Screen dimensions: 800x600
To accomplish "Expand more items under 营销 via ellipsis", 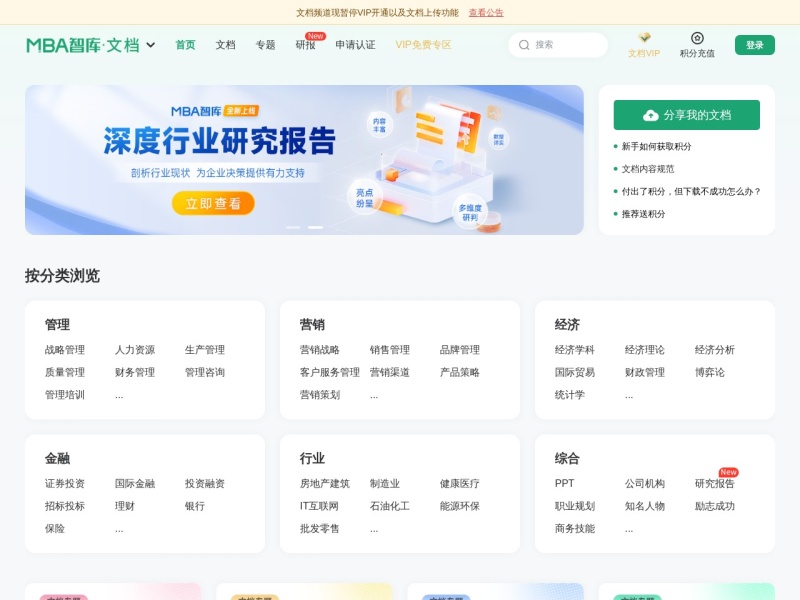I will click(x=374, y=395).
